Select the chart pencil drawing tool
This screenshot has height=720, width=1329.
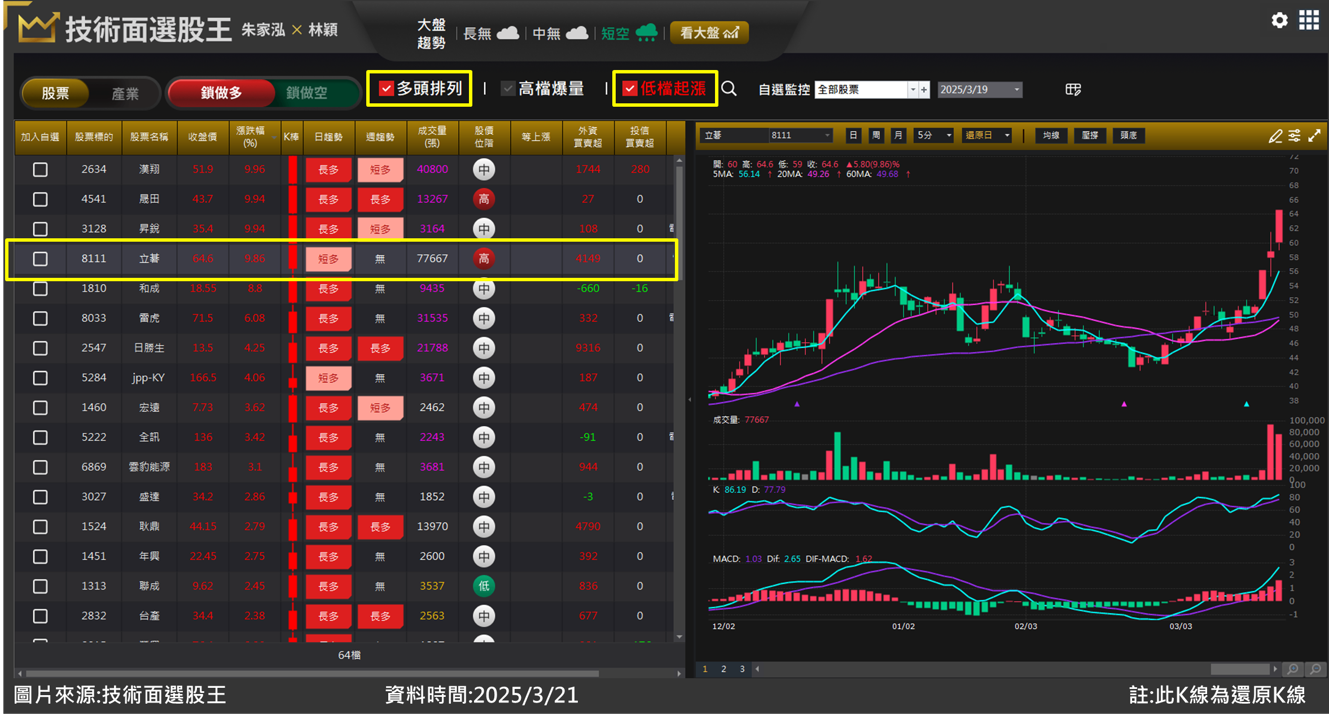click(x=1275, y=136)
